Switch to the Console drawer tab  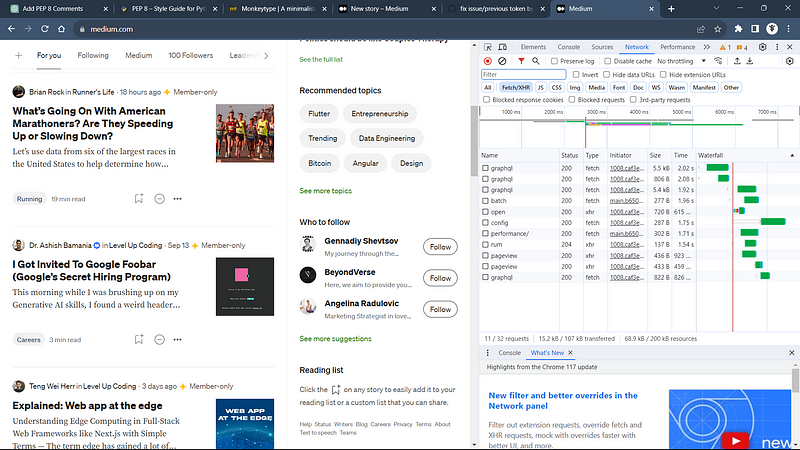(x=509, y=353)
